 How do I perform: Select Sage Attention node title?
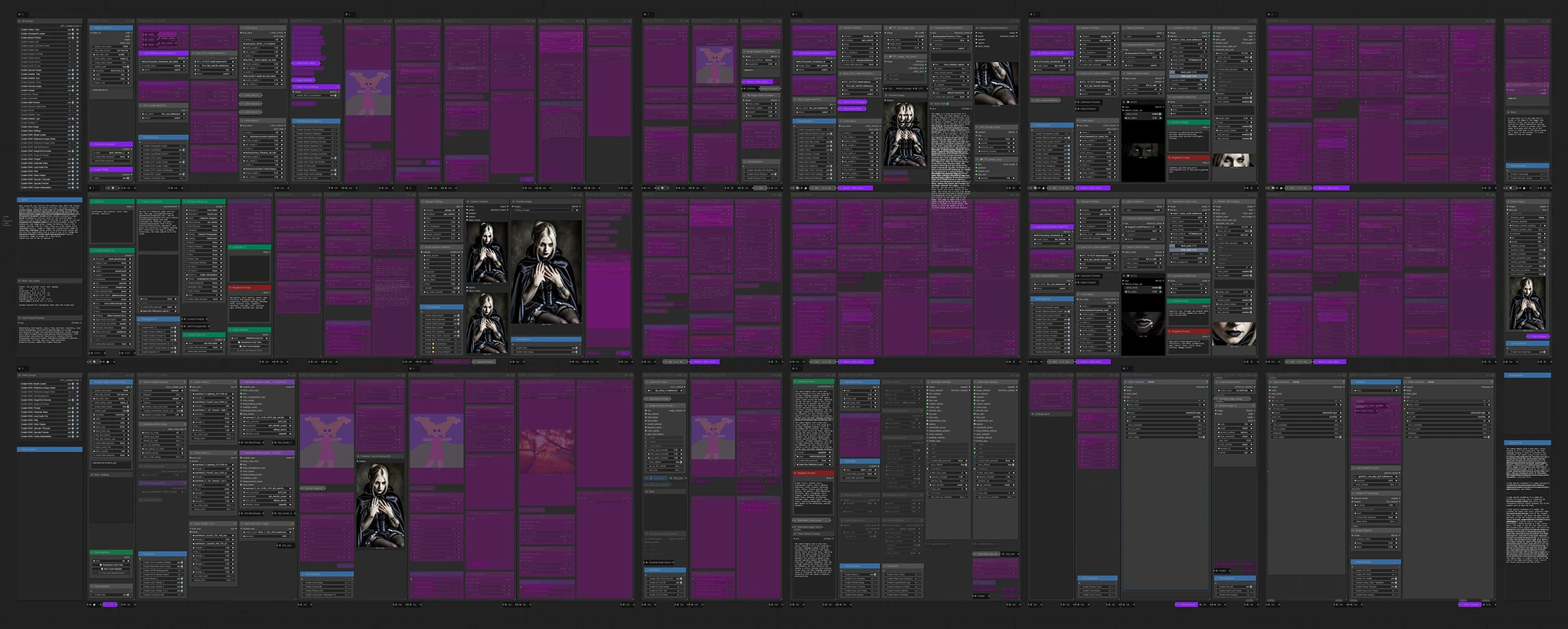click(x=303, y=80)
